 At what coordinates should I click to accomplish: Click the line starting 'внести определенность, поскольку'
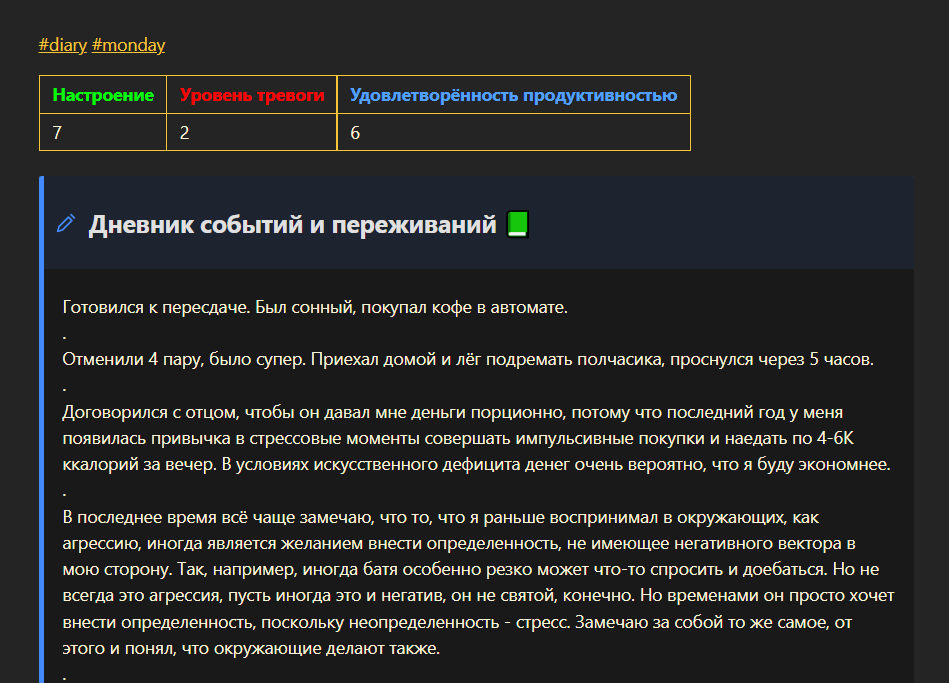[x=457, y=622]
